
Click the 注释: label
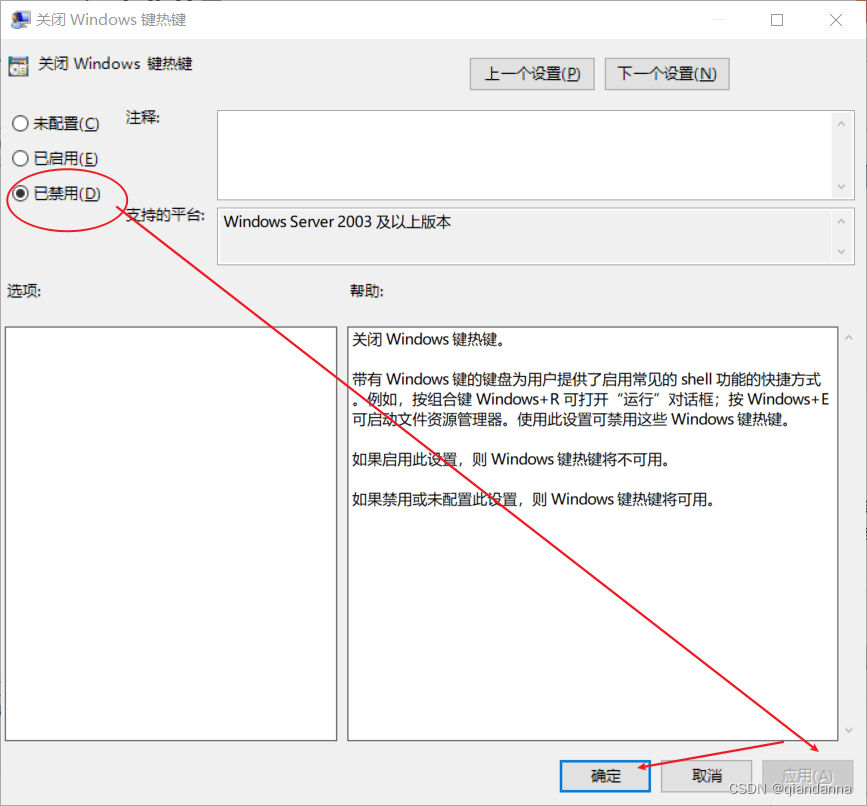(143, 117)
